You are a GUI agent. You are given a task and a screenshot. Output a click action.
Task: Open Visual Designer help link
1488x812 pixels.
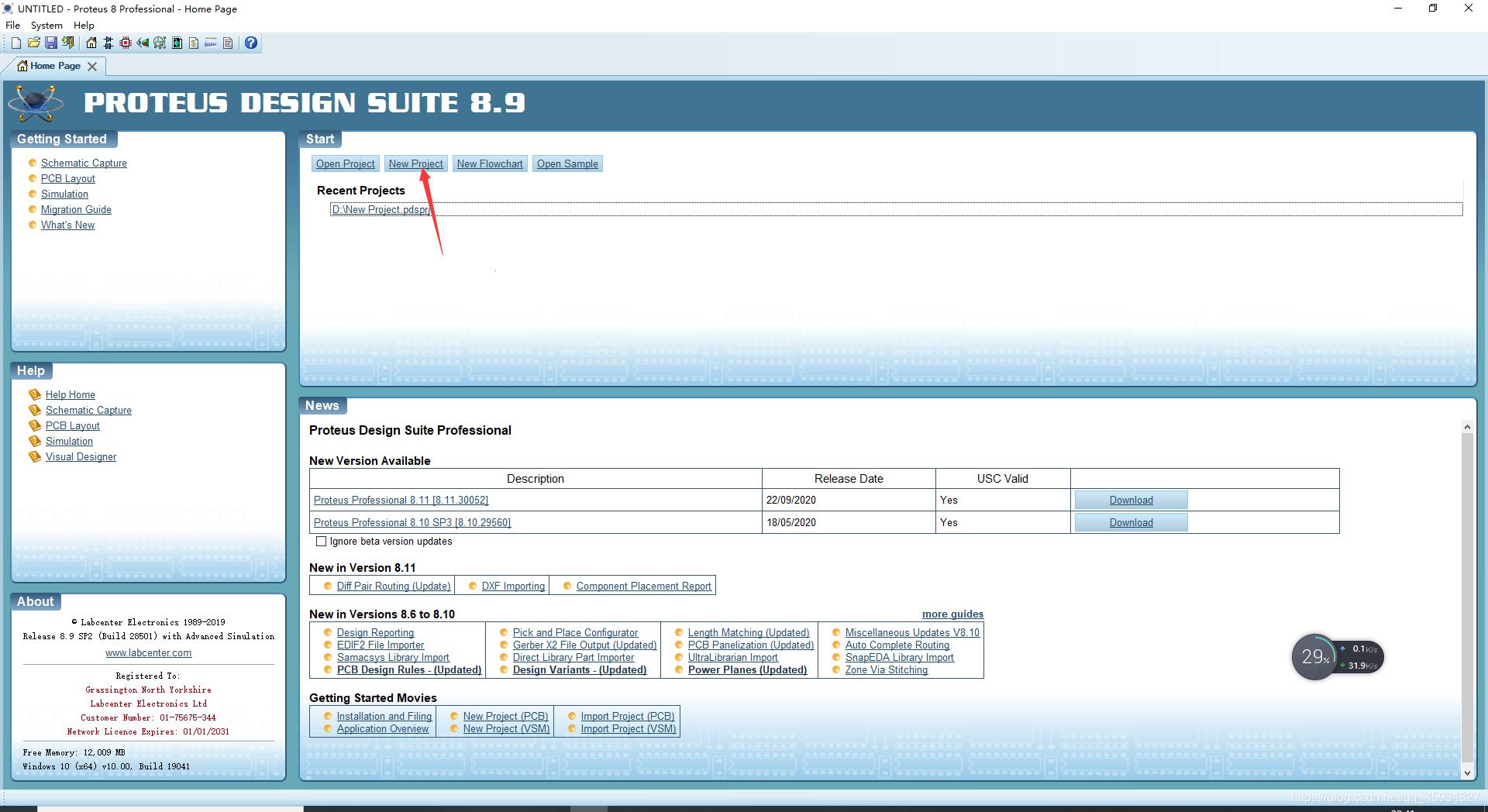click(x=81, y=456)
